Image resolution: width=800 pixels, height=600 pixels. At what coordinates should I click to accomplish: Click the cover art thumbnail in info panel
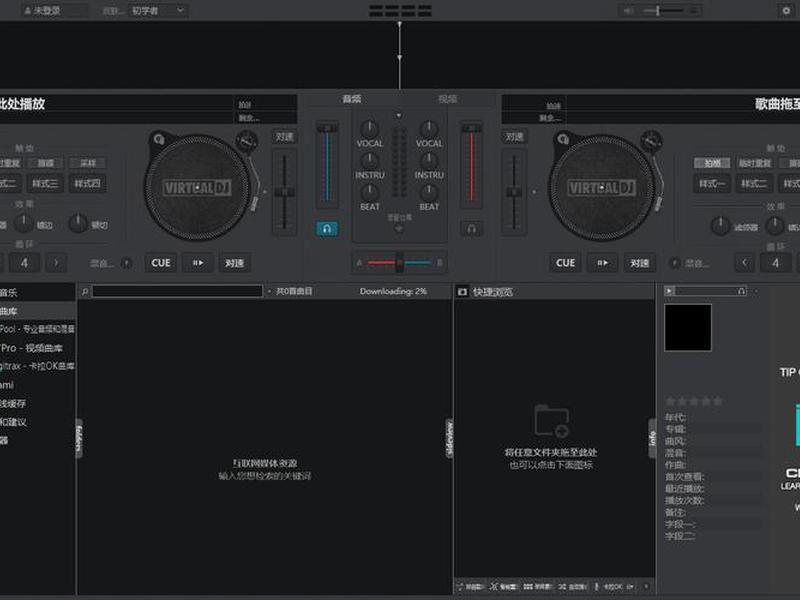(x=688, y=328)
